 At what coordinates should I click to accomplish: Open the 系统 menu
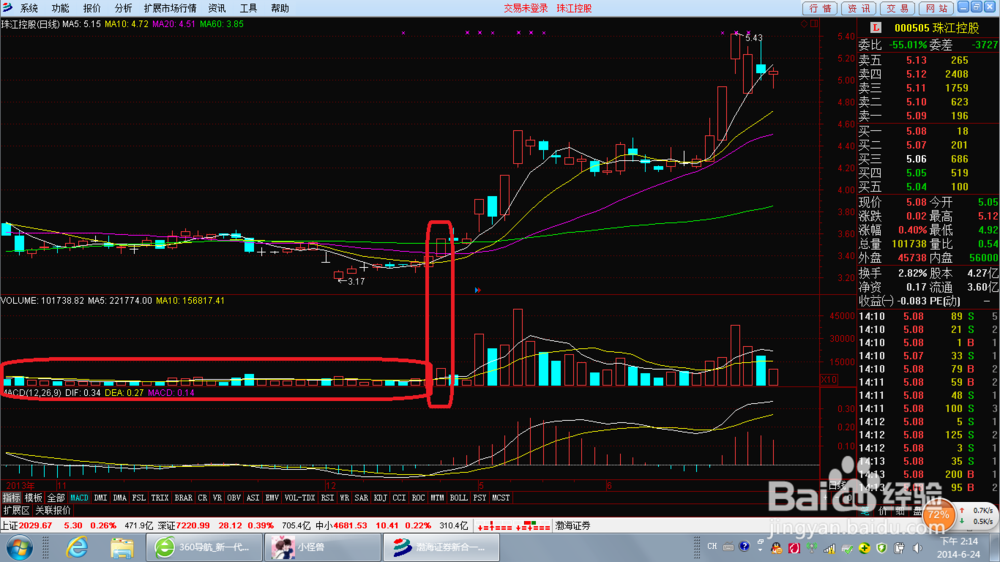(29, 8)
